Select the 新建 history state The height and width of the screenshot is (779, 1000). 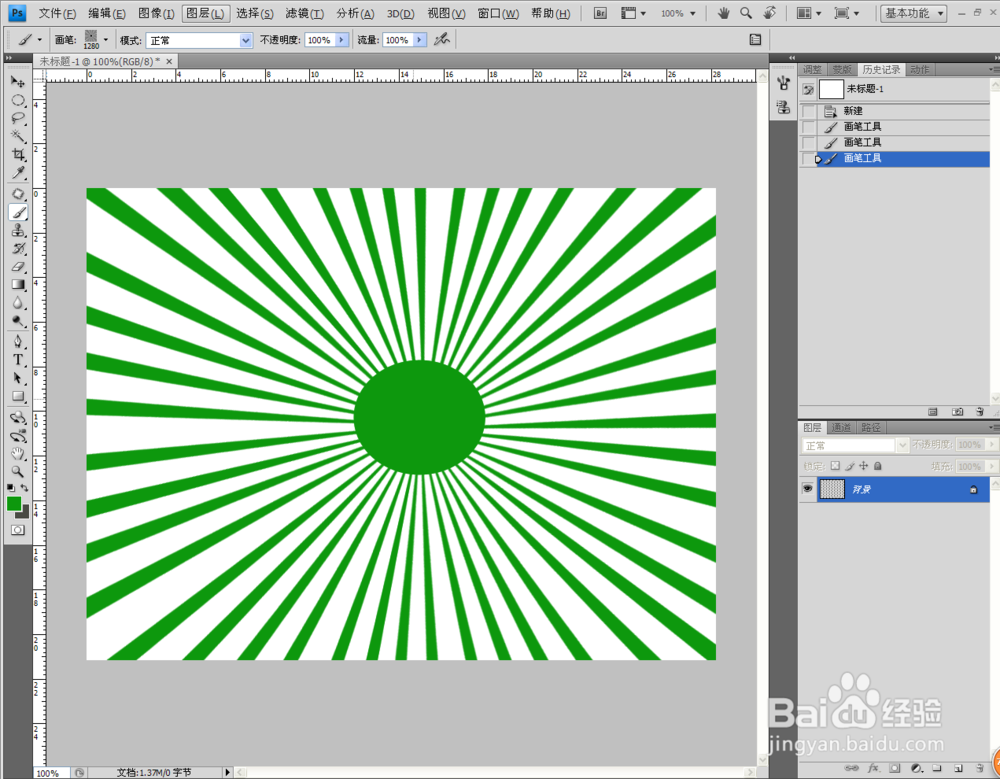[x=853, y=111]
